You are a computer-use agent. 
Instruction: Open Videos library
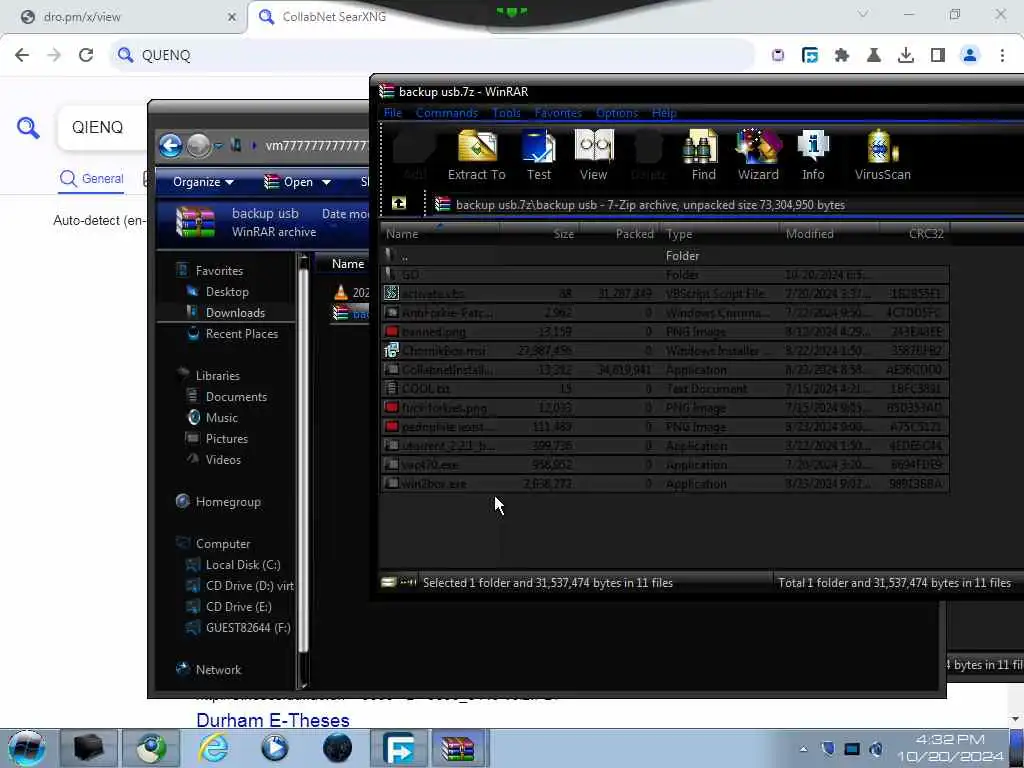(x=214, y=460)
